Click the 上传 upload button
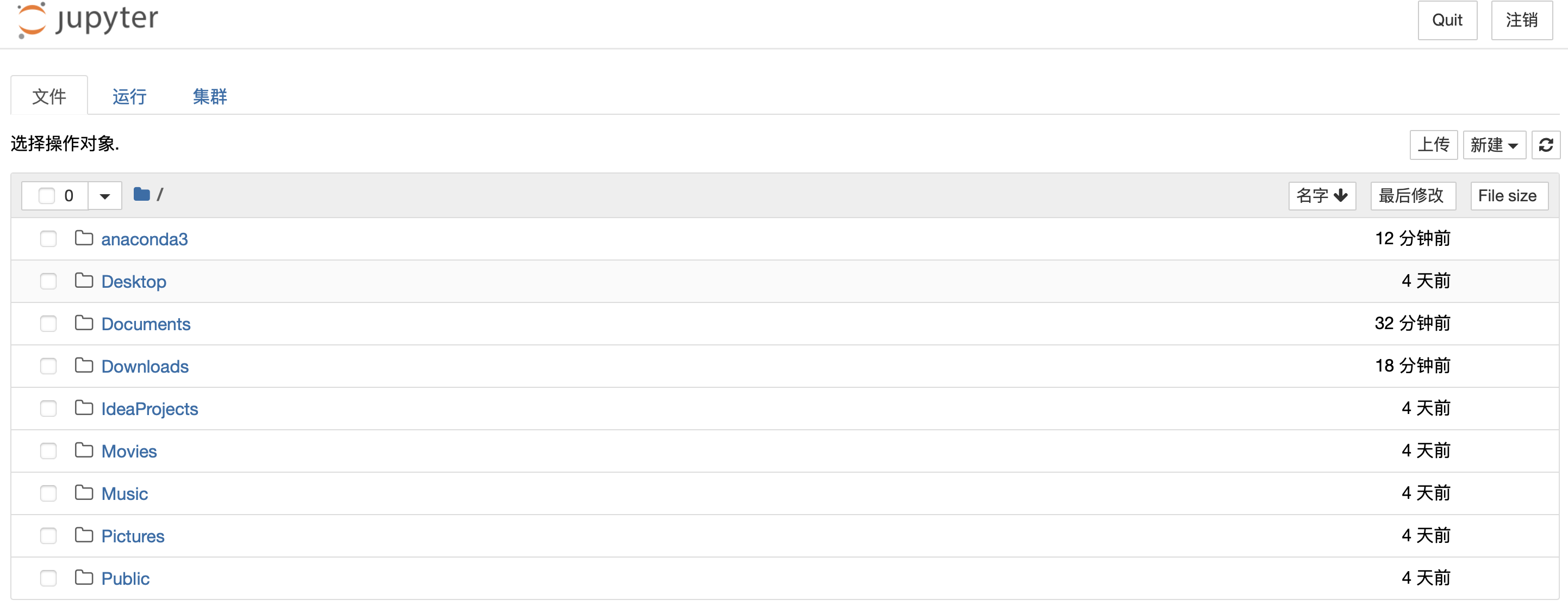1568x606 pixels. click(1433, 145)
